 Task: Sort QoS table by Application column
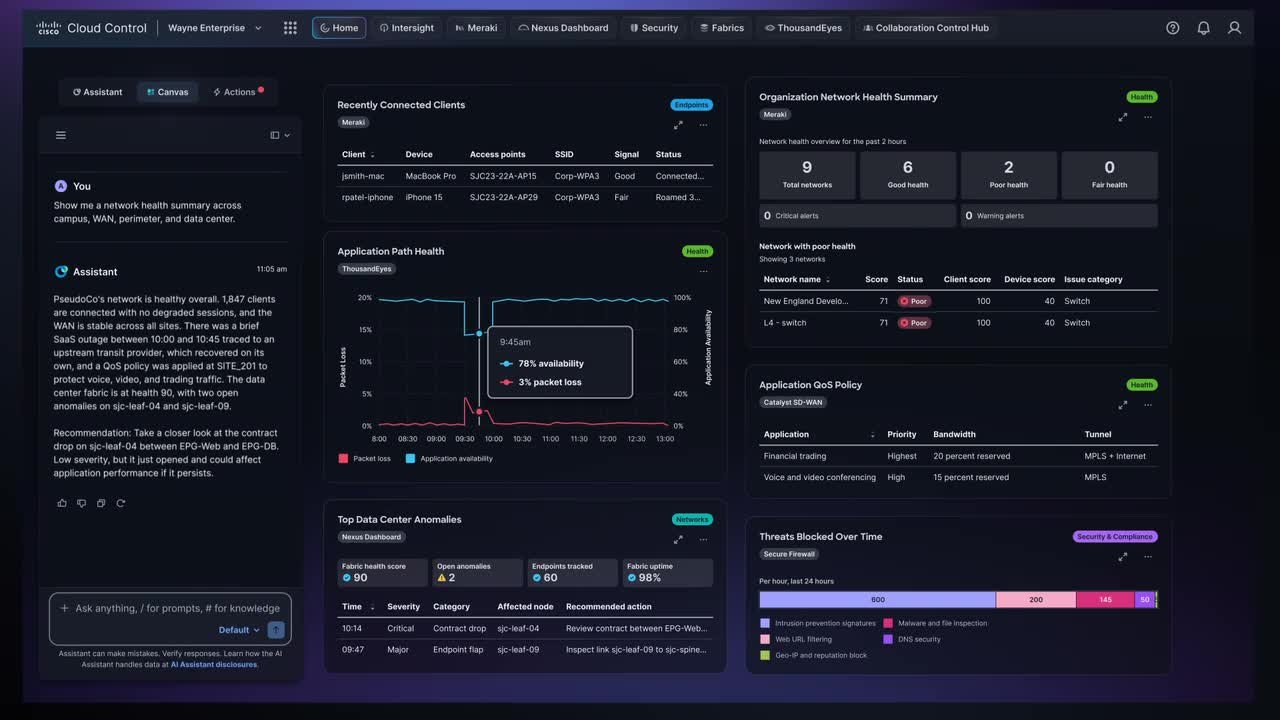pos(819,435)
